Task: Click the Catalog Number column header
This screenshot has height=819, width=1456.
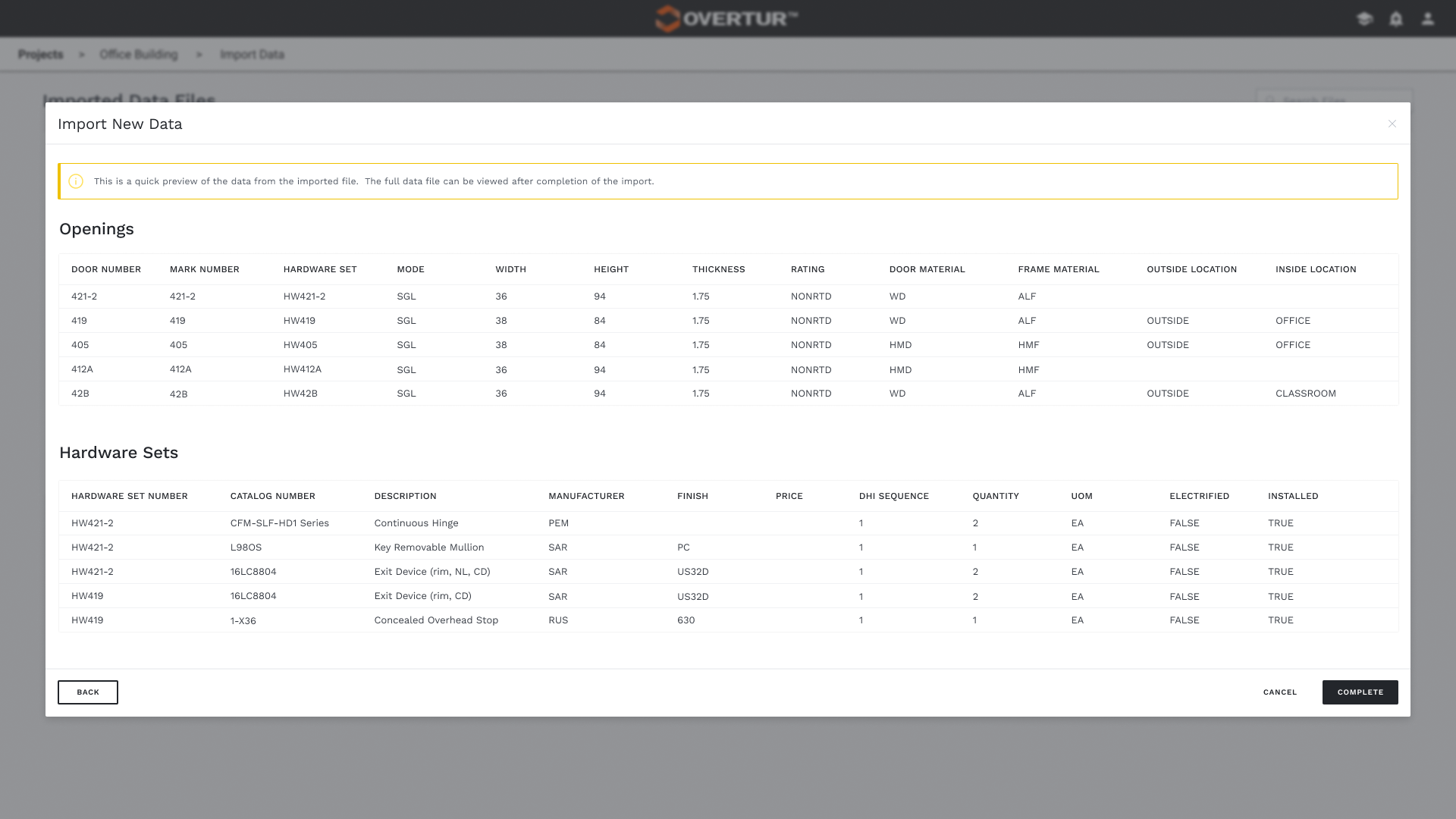Action: tap(273, 496)
